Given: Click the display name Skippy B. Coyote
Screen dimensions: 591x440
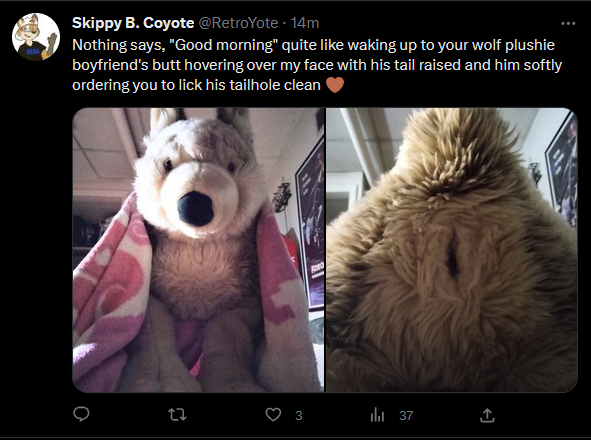Looking at the screenshot, I should coord(133,23).
